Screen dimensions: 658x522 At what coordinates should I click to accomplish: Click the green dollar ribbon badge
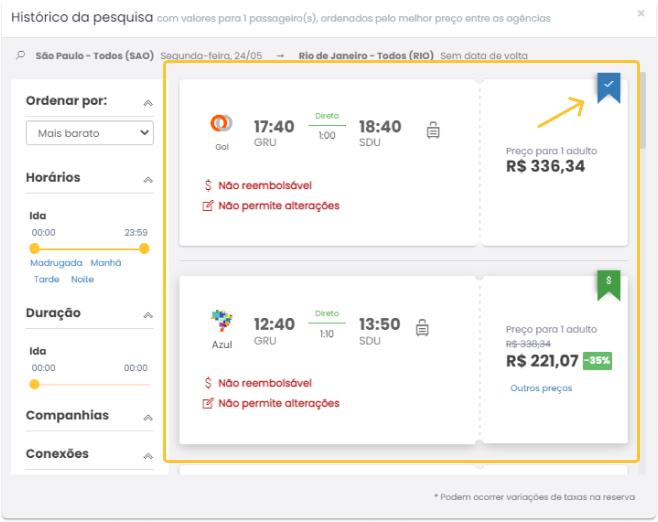[x=608, y=284]
